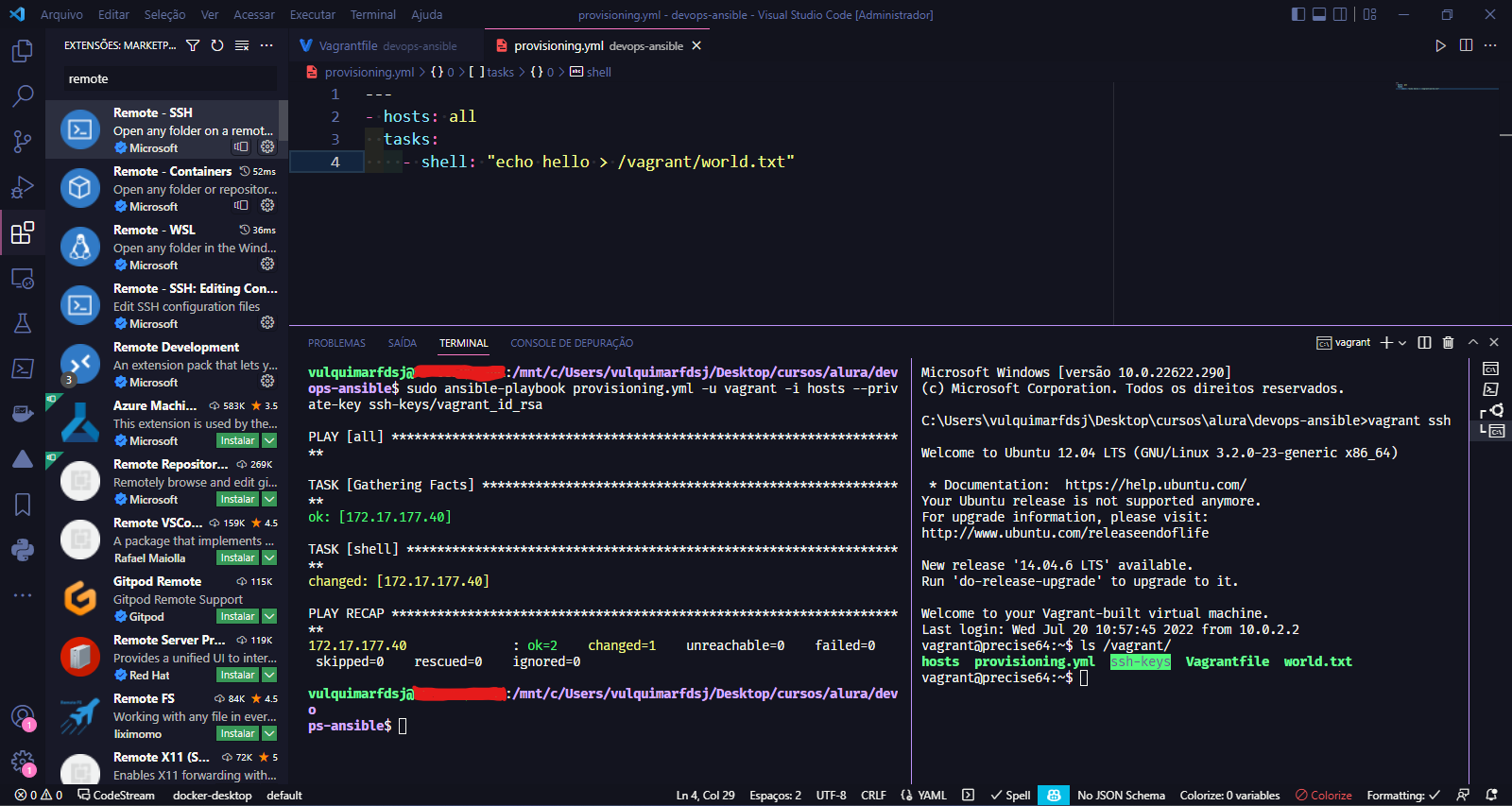Install the Gitpod Remote extension

[238, 616]
